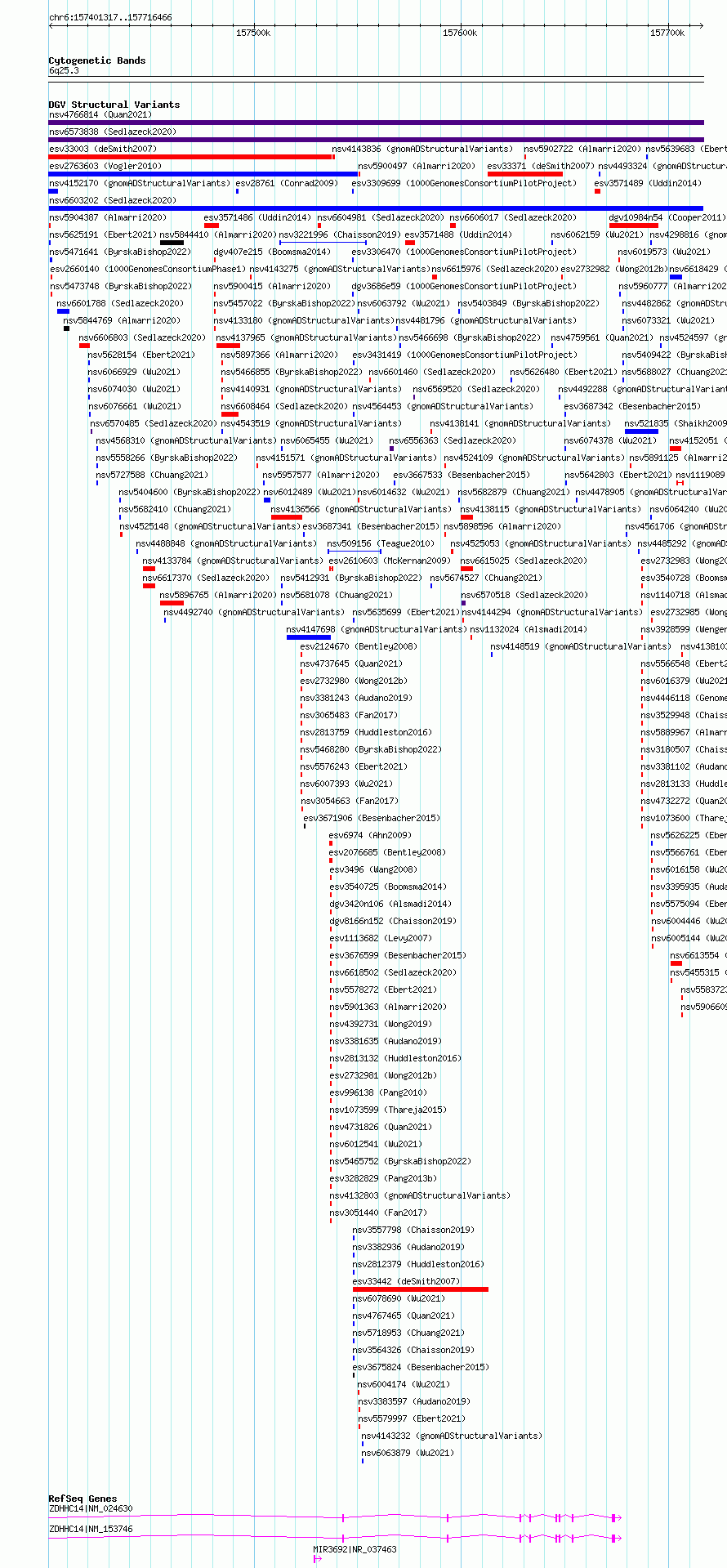Open esv3675824 (Besenbacher2015) label
Image resolution: width=727 pixels, height=1568 pixels.
tap(421, 1367)
